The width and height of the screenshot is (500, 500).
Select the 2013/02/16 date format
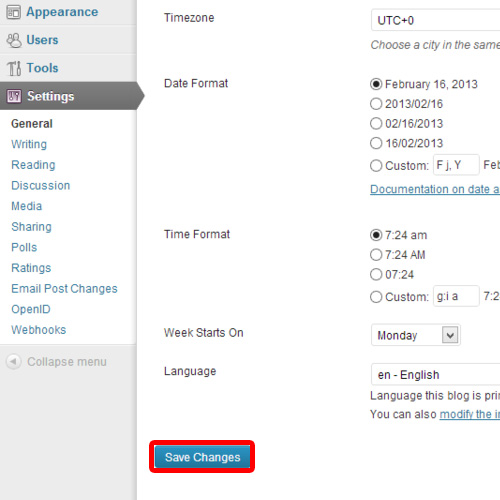376,104
